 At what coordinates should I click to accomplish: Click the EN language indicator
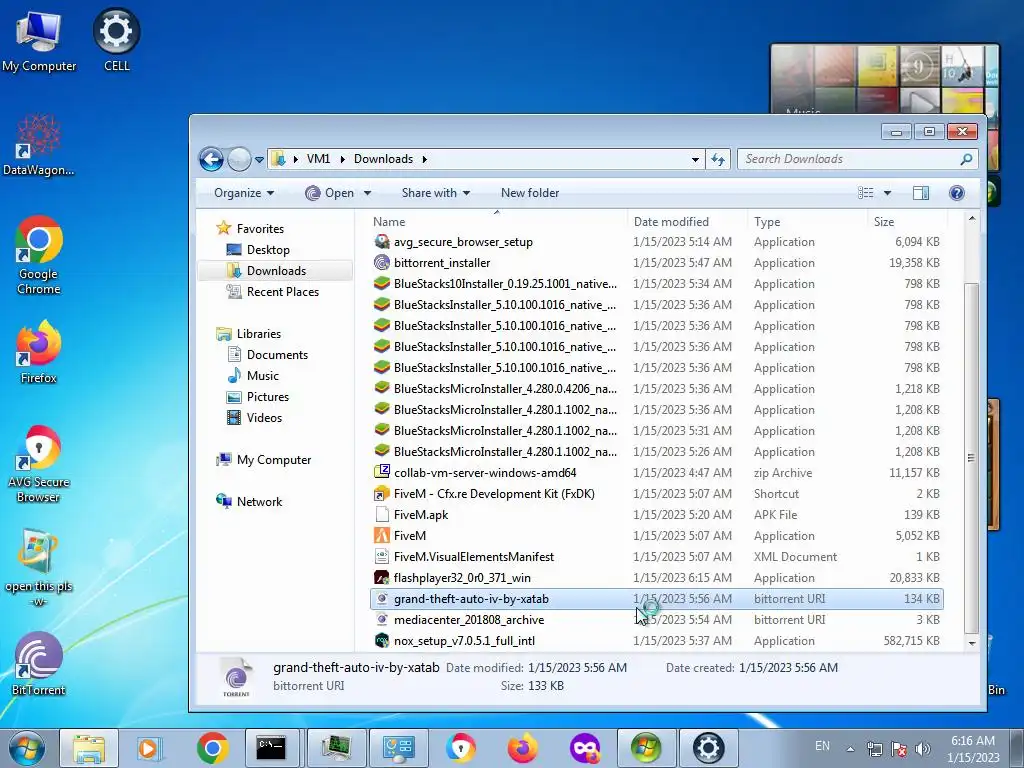(x=822, y=746)
